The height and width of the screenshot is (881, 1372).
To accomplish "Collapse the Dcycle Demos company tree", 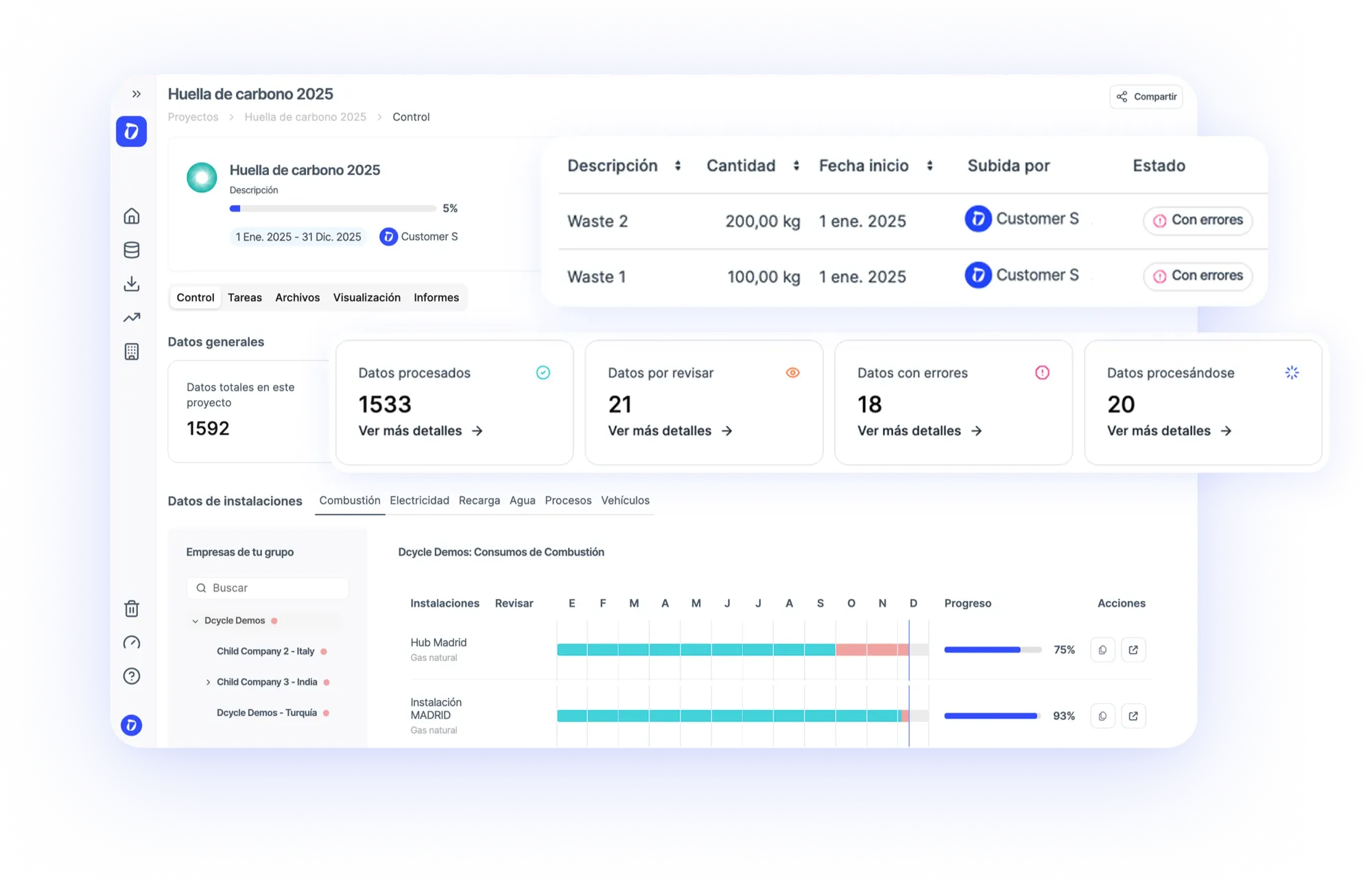I will coord(194,620).
